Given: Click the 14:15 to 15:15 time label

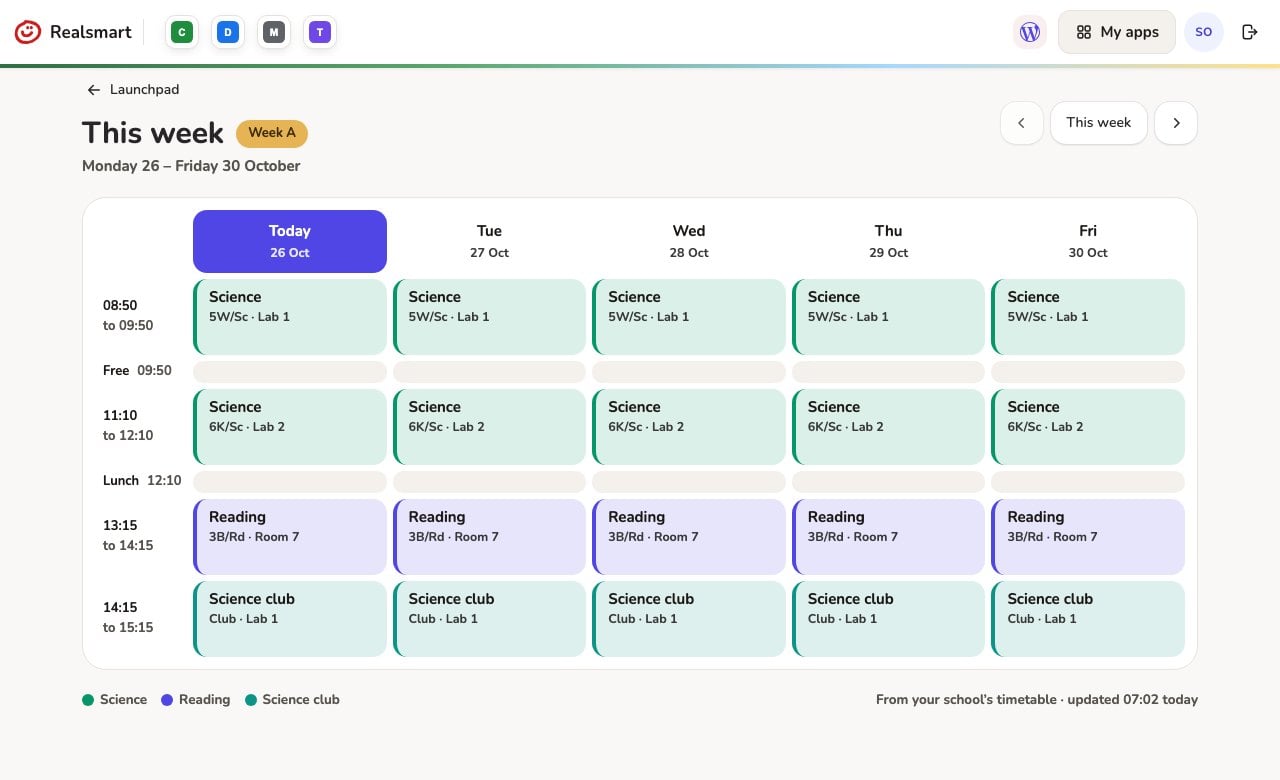Looking at the screenshot, I should (127, 618).
